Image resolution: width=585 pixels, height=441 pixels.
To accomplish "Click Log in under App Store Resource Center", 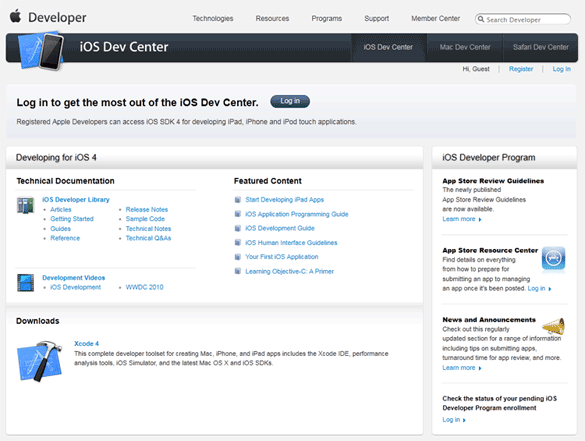I will pos(539,288).
